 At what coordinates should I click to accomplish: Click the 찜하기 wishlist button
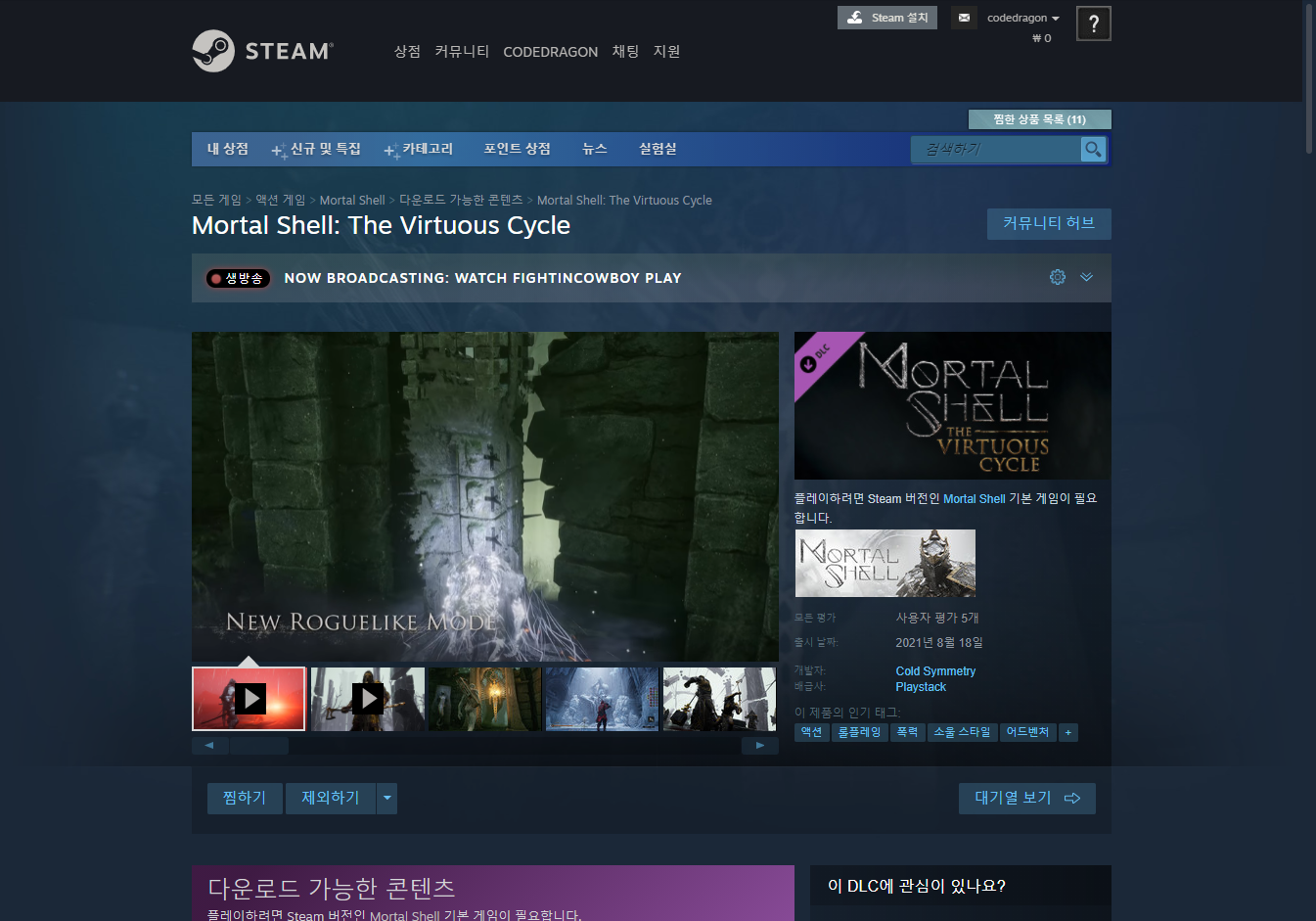(245, 799)
